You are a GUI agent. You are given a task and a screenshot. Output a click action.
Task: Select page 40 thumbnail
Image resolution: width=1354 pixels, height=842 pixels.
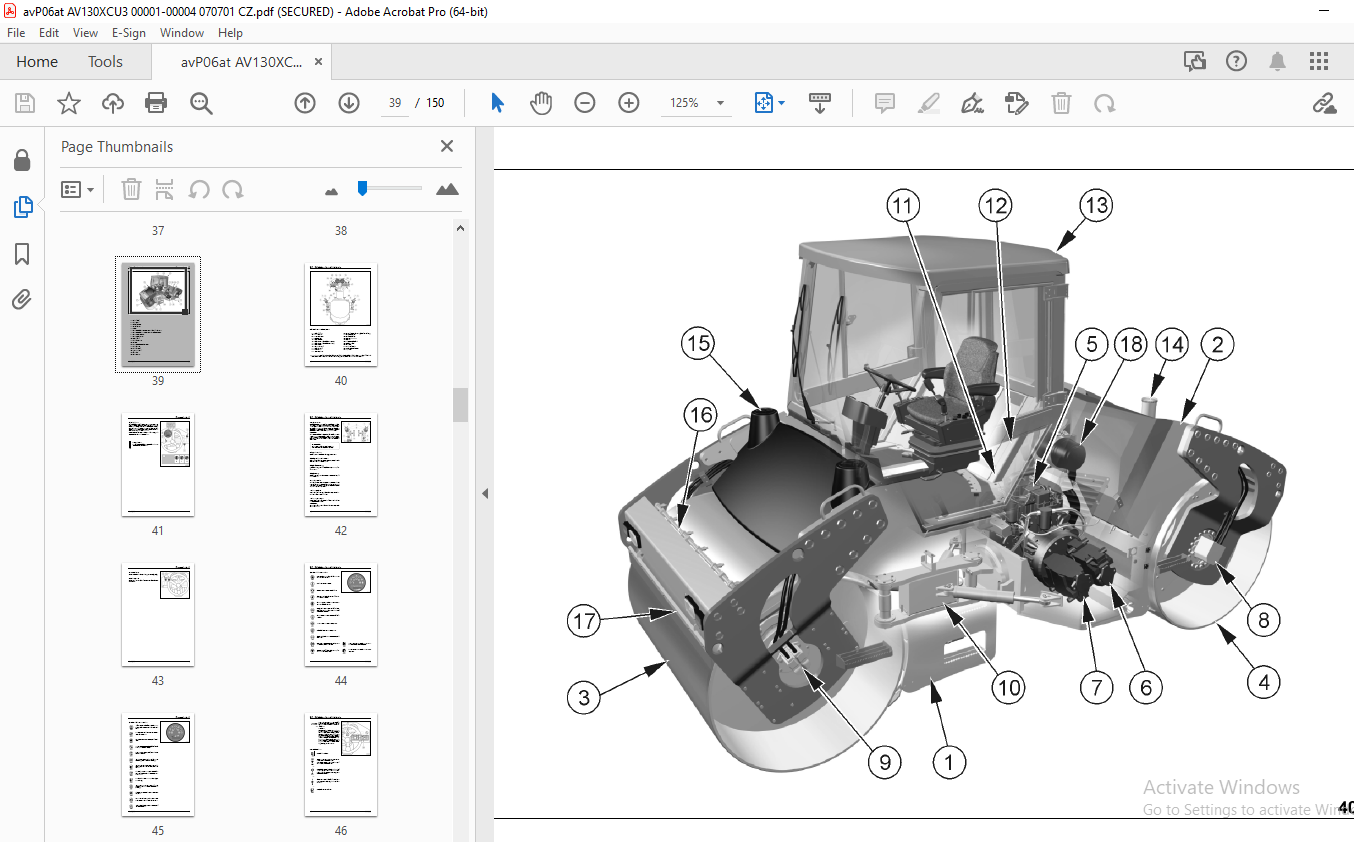coord(341,315)
